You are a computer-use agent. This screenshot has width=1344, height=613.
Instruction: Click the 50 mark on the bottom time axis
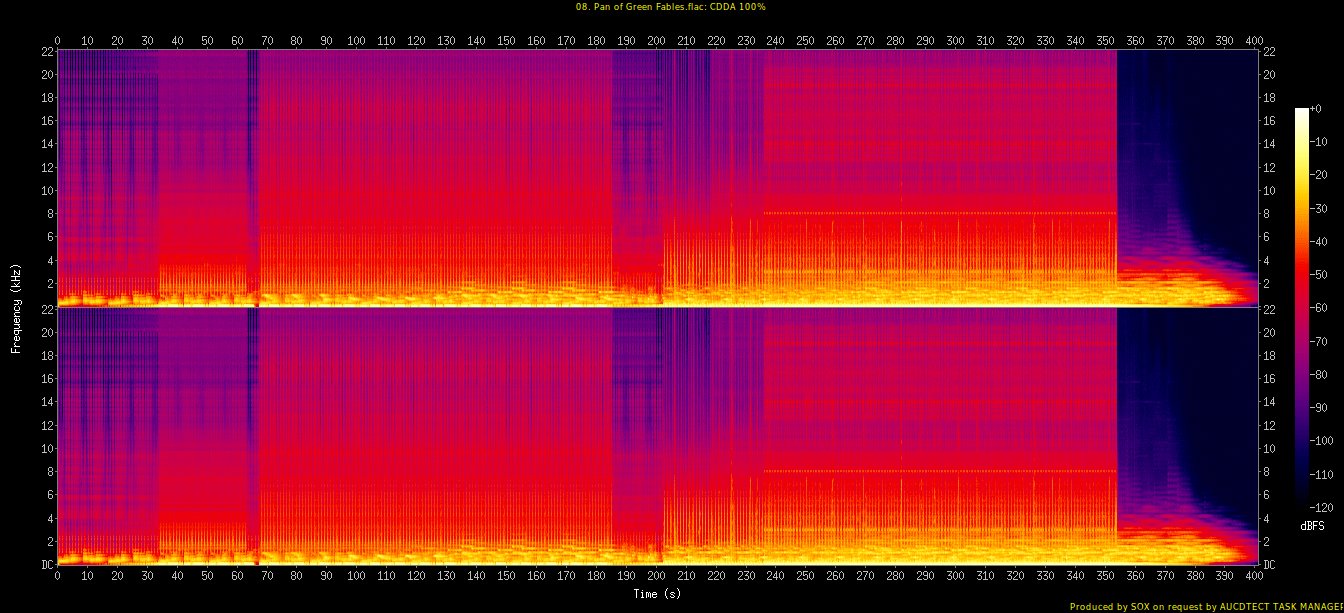tap(207, 576)
